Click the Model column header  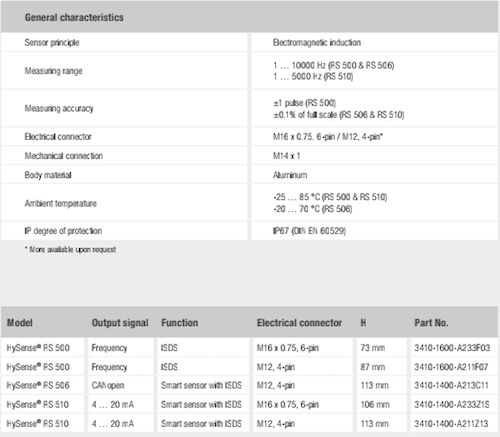20,323
